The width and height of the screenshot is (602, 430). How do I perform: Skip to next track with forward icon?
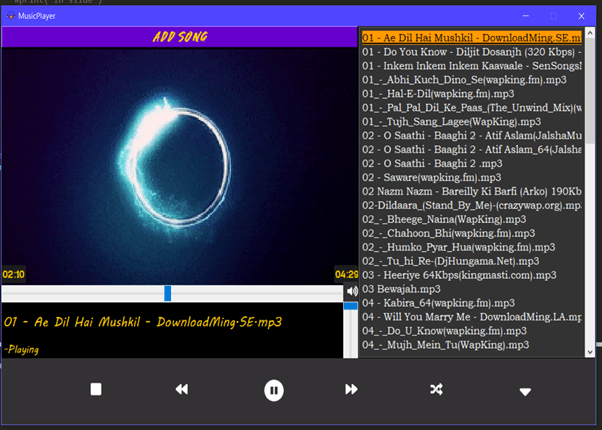[x=351, y=389]
